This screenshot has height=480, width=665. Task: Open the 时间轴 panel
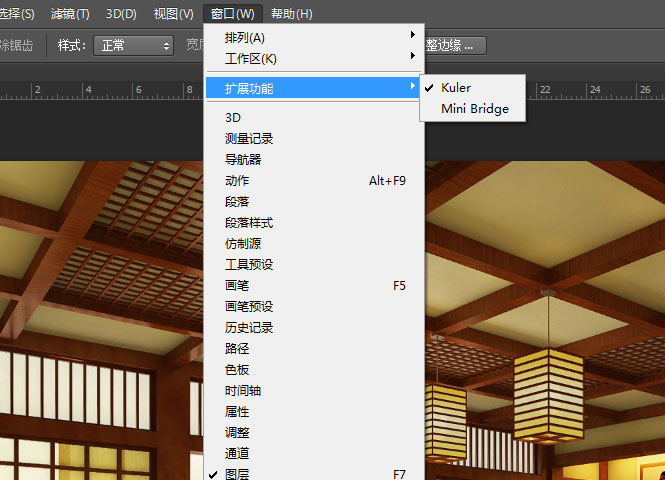click(243, 390)
